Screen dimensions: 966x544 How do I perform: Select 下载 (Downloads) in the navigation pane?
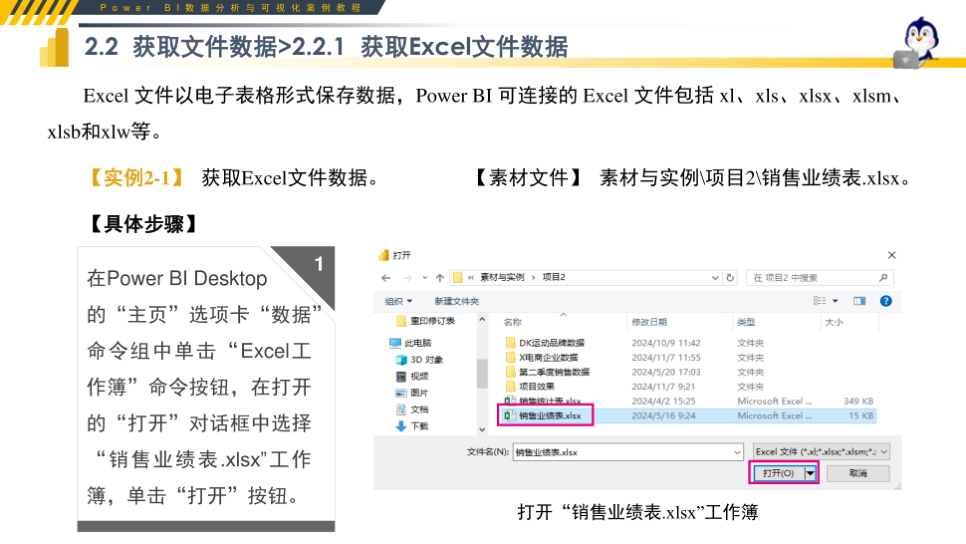[412, 426]
